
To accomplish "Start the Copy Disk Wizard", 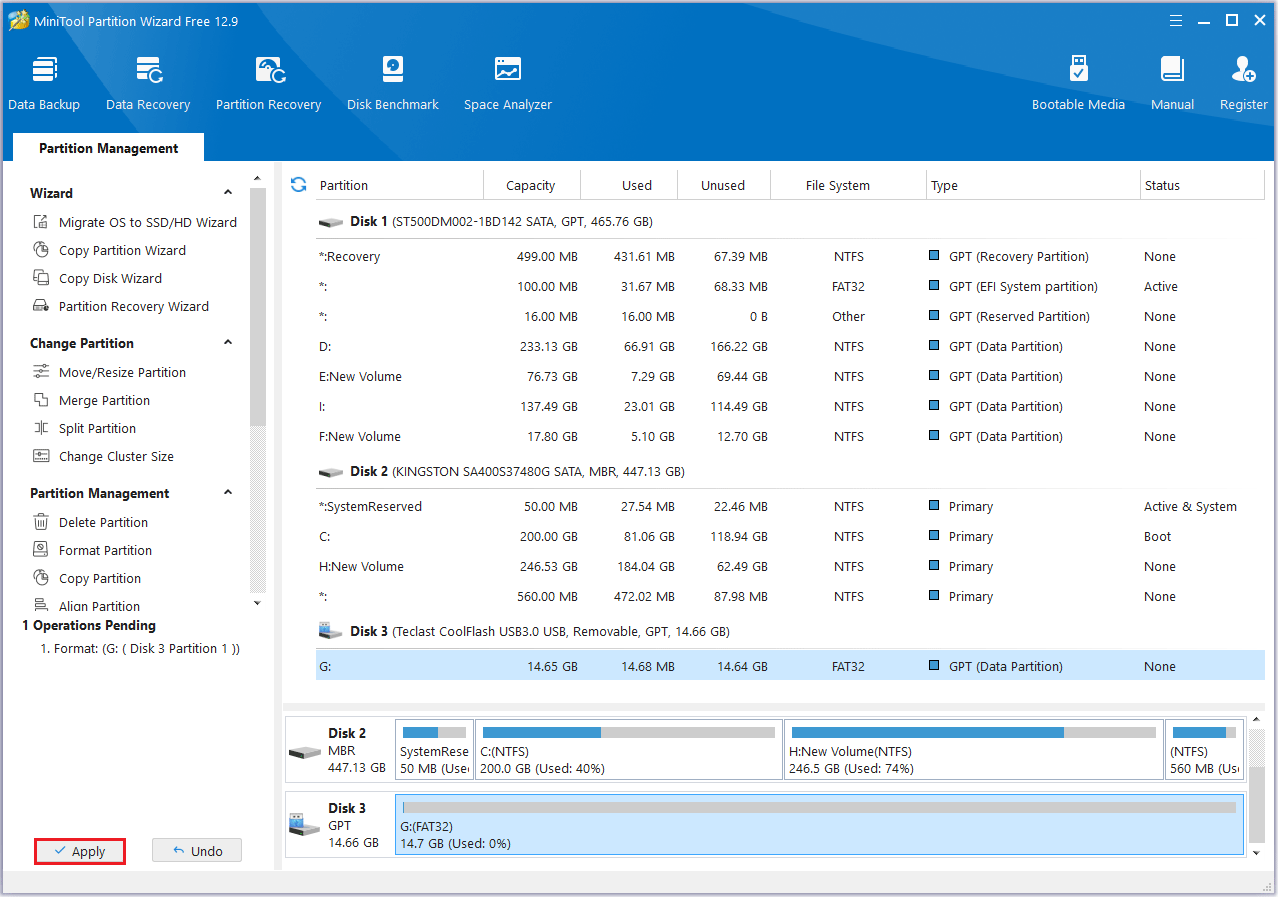I will [97, 278].
